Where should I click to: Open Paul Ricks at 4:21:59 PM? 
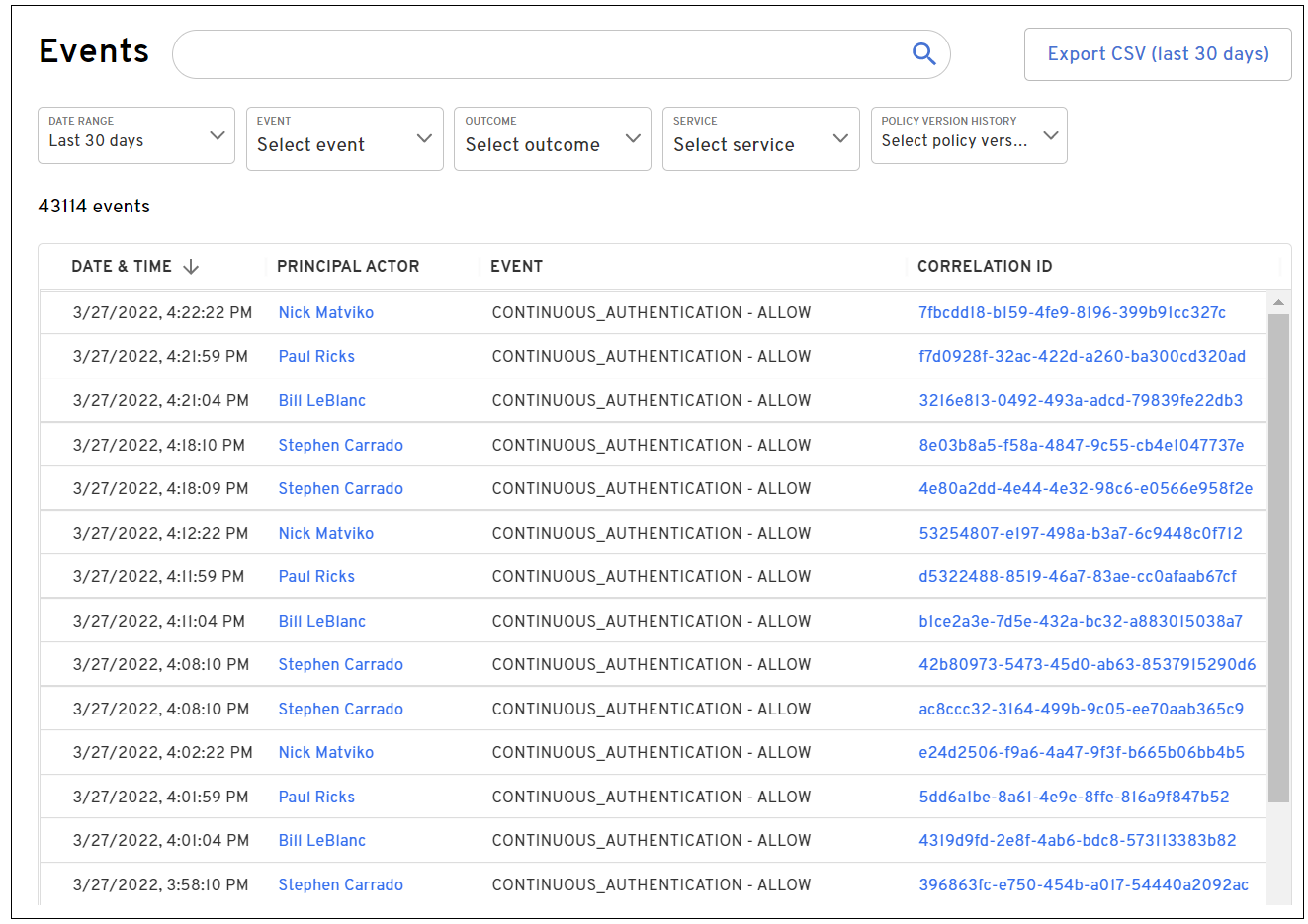316,357
